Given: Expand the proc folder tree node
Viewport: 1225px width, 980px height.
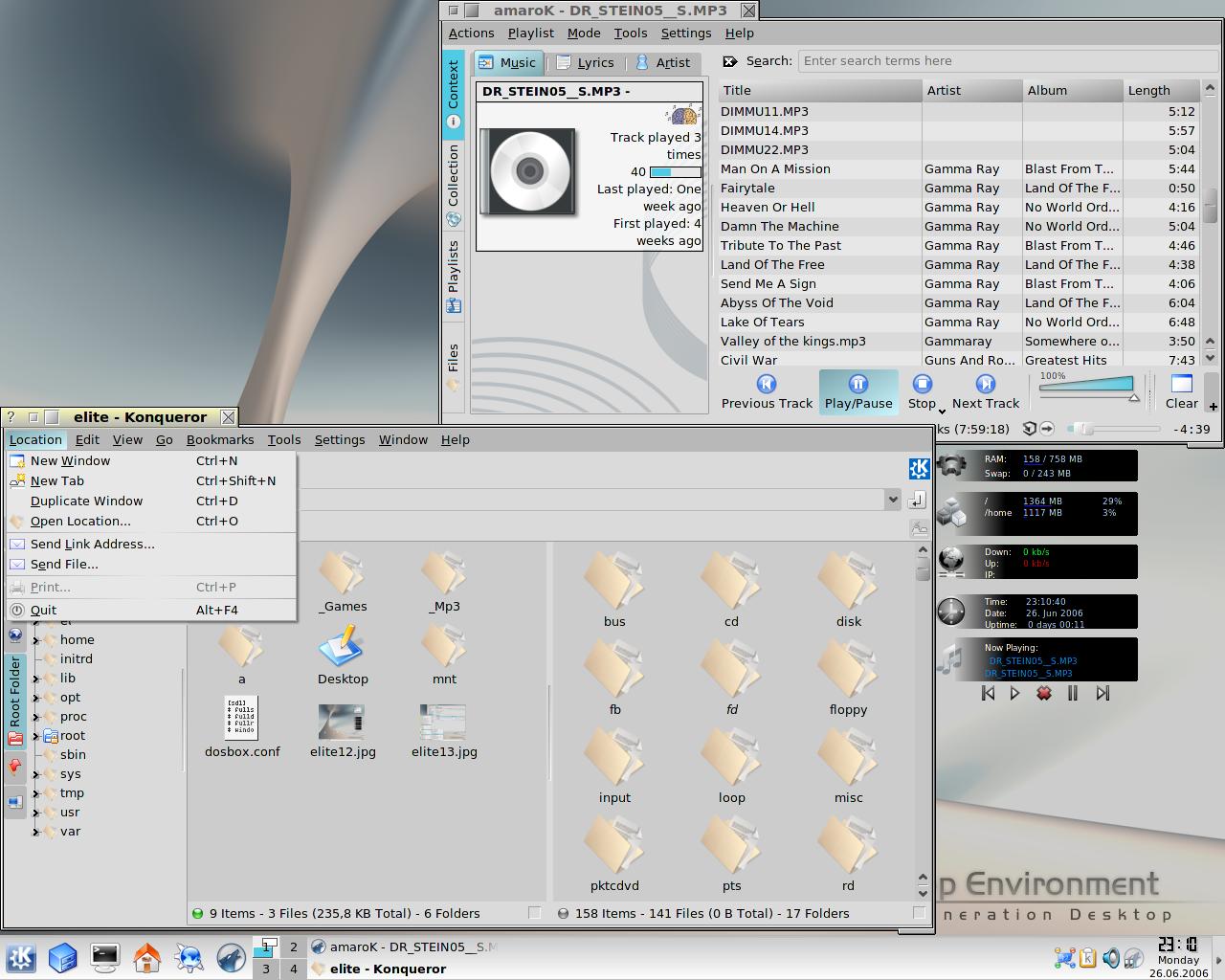Looking at the screenshot, I should (36, 717).
